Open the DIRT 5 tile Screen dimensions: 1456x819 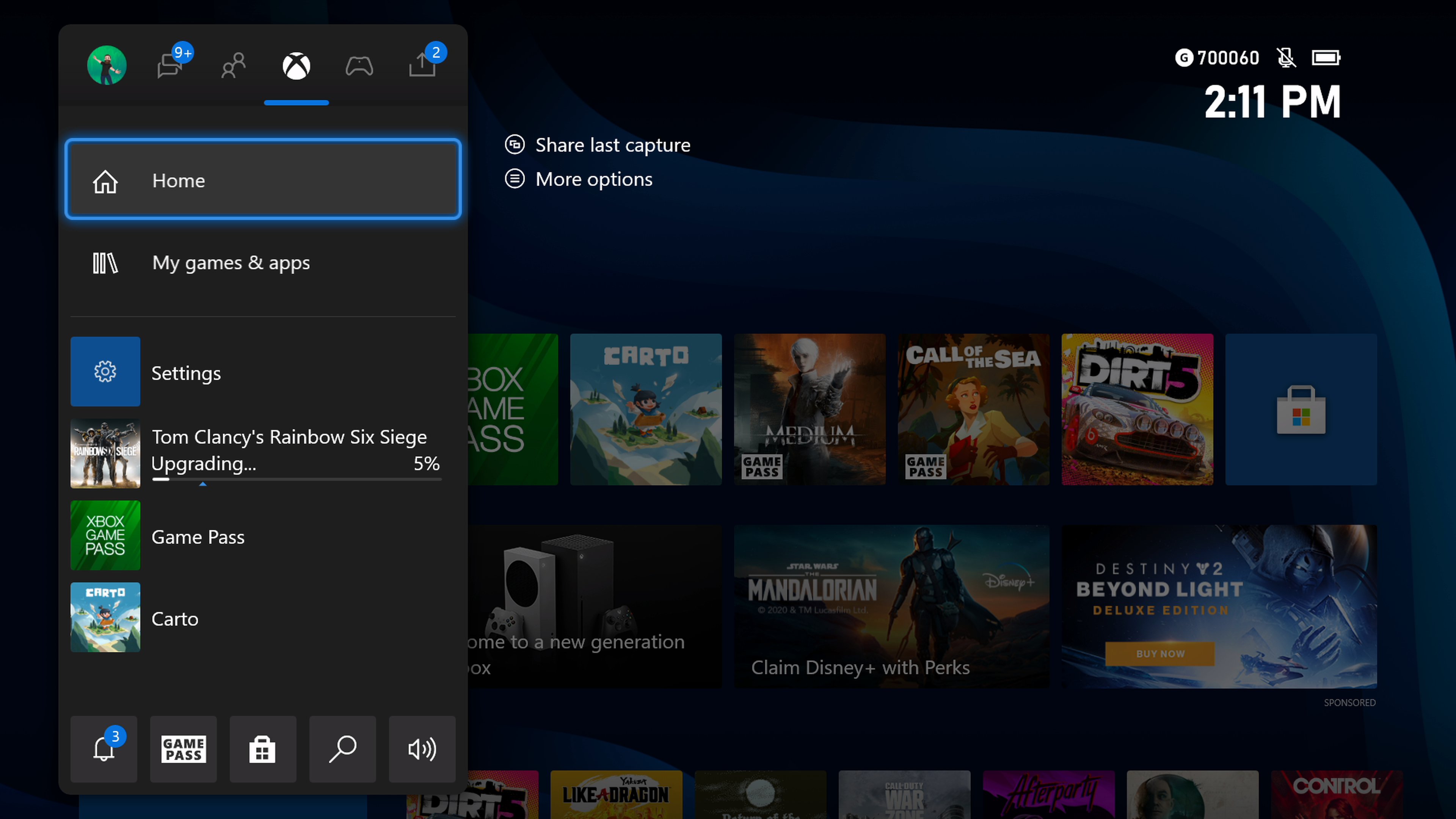coord(1137,409)
